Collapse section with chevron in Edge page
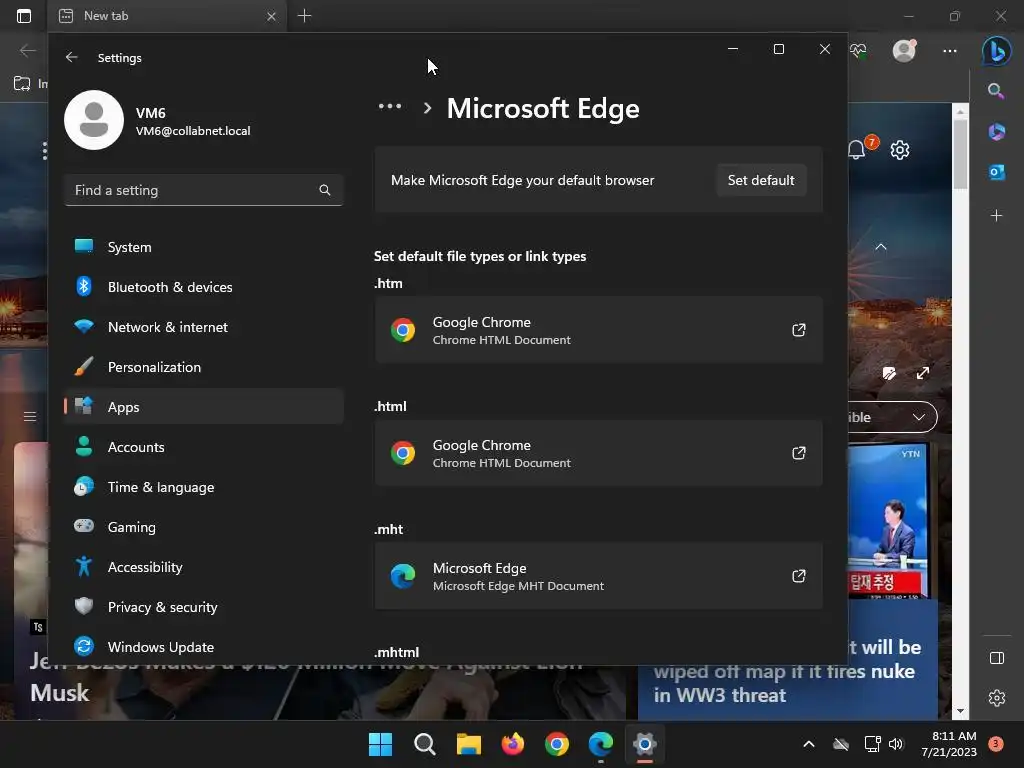 [880, 246]
